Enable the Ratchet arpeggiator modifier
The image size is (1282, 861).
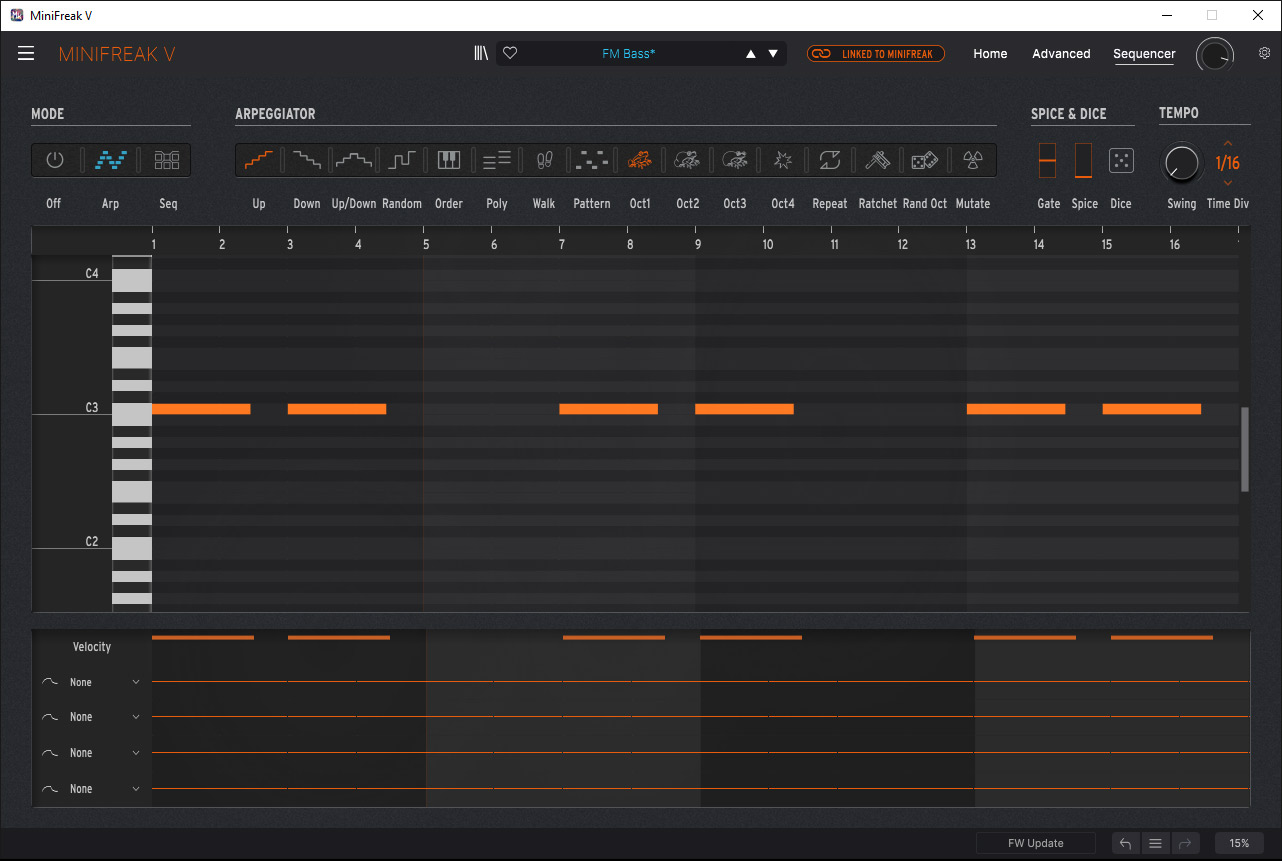tap(877, 160)
